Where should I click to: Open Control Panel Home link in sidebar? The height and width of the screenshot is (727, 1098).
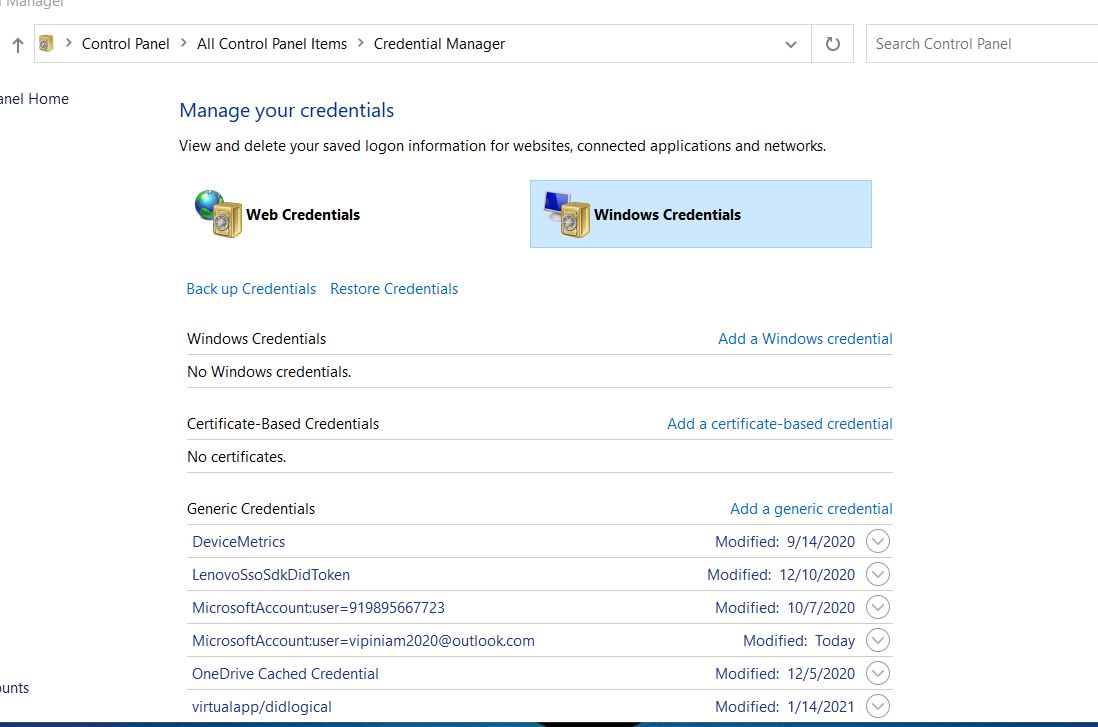[34, 99]
